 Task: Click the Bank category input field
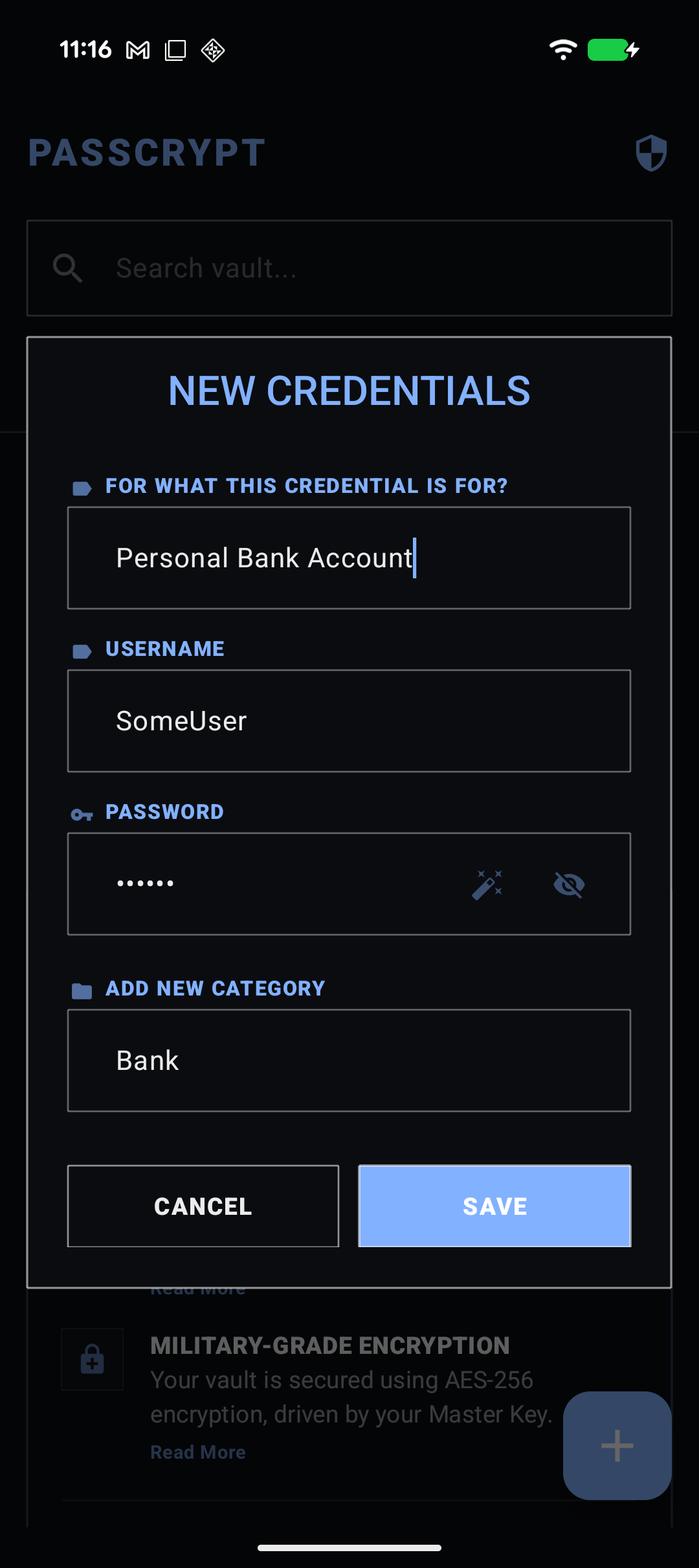click(349, 1060)
